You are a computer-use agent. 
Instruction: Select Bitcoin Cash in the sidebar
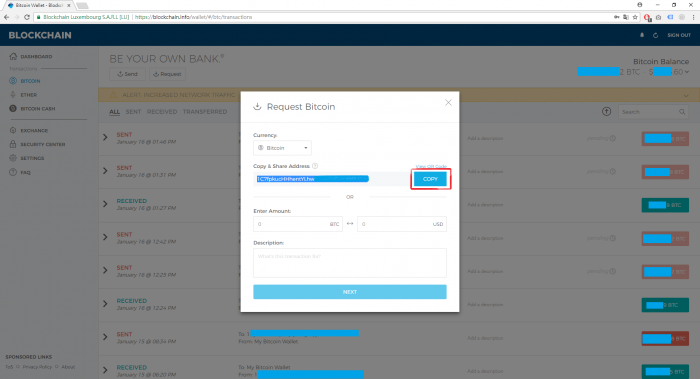pyautogui.click(x=38, y=109)
